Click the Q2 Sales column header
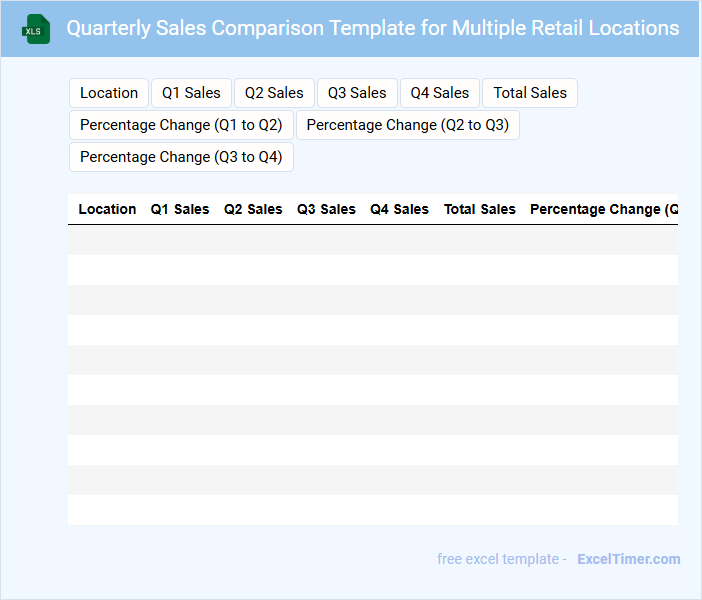Viewport: 702px width, 600px height. 253,209
